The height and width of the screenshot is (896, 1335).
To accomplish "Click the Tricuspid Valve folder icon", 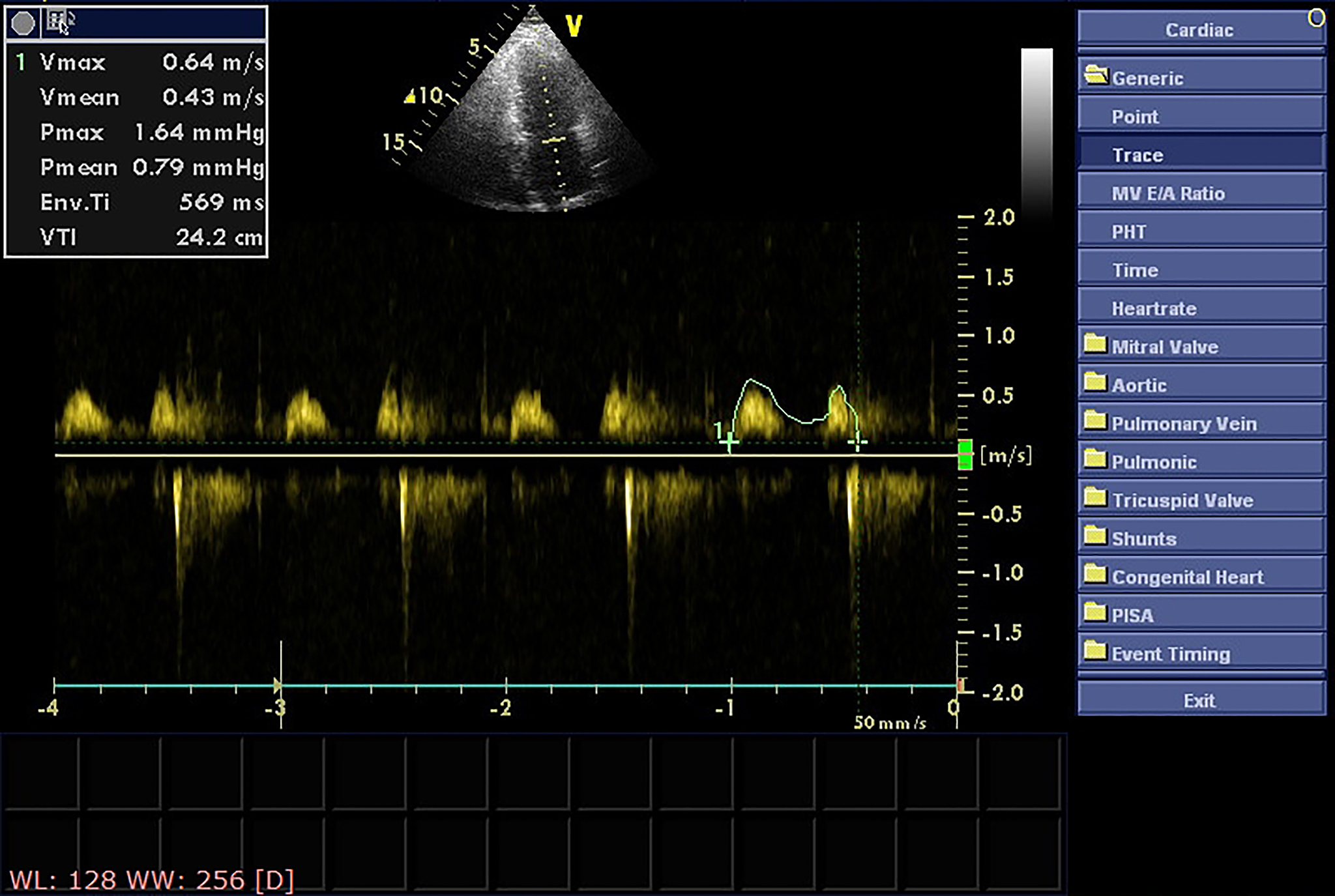I will tap(1095, 499).
